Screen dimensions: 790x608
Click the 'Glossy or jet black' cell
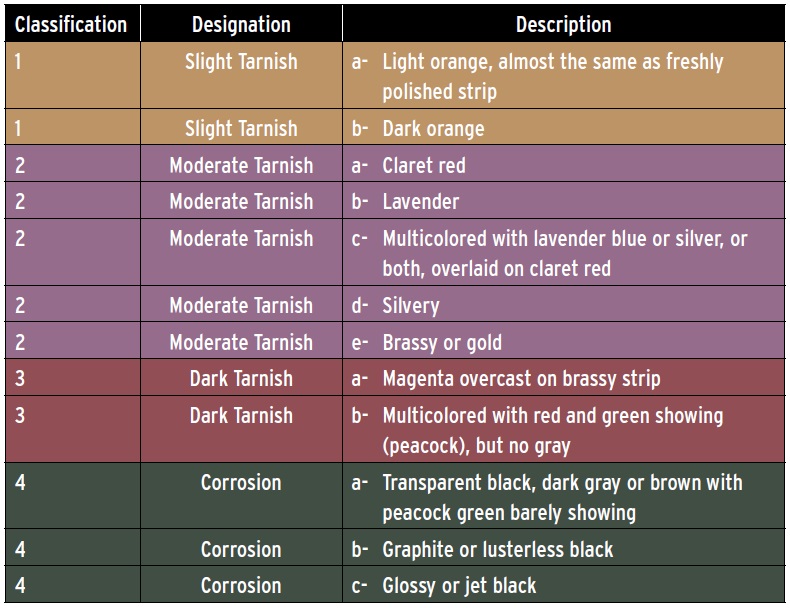(x=563, y=584)
